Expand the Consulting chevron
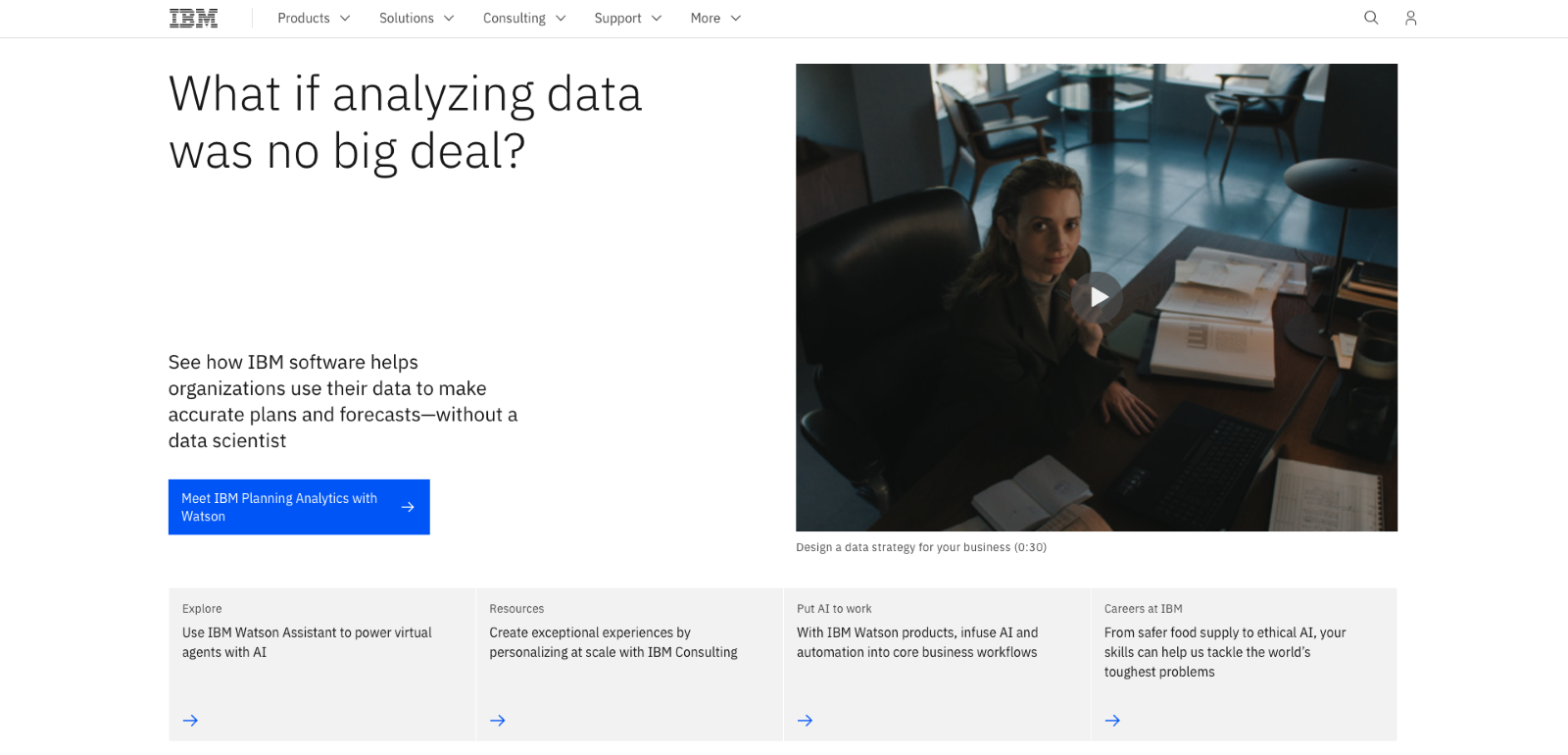Image resolution: width=1568 pixels, height=755 pixels. point(561,18)
